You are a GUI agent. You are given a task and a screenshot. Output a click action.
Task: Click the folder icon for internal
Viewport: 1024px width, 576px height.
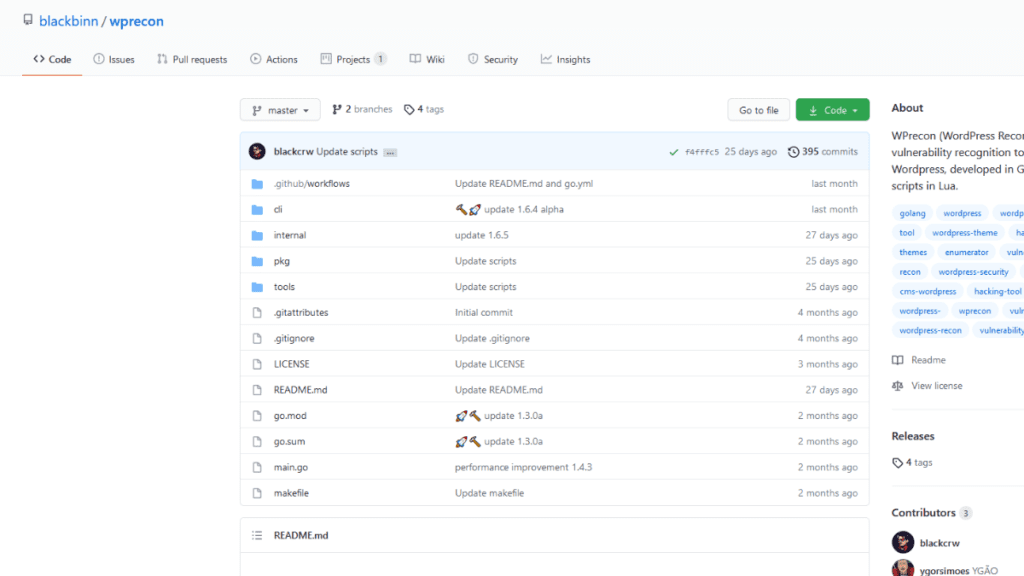click(x=257, y=236)
